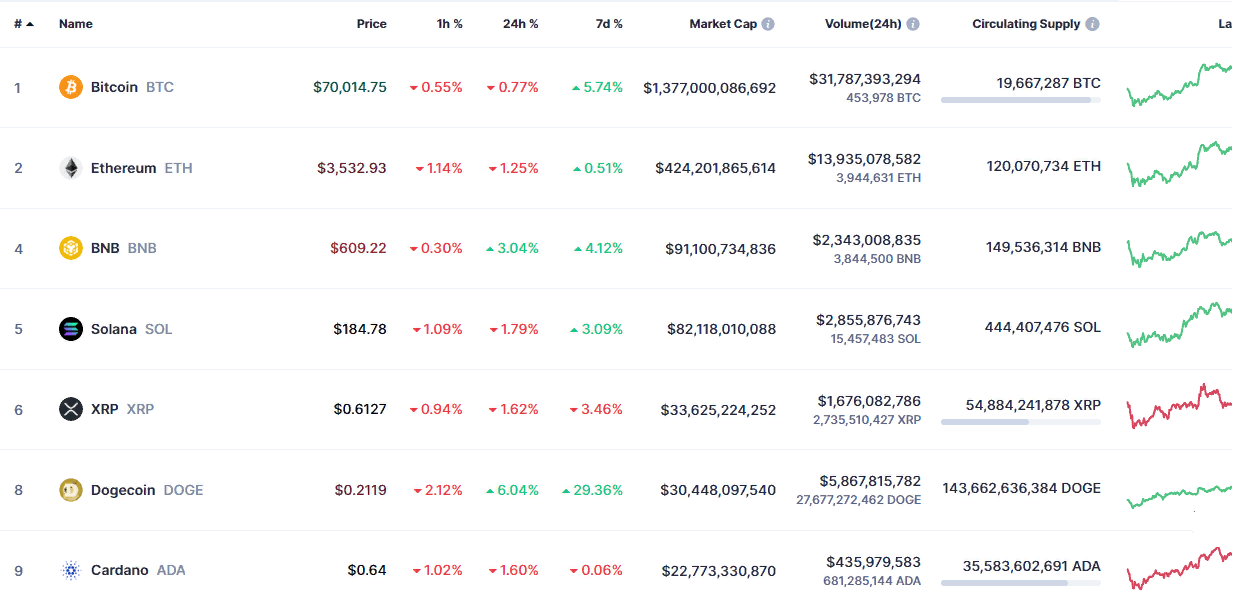1242x598 pixels.
Task: Sort by the Market Cap header
Action: (x=723, y=24)
